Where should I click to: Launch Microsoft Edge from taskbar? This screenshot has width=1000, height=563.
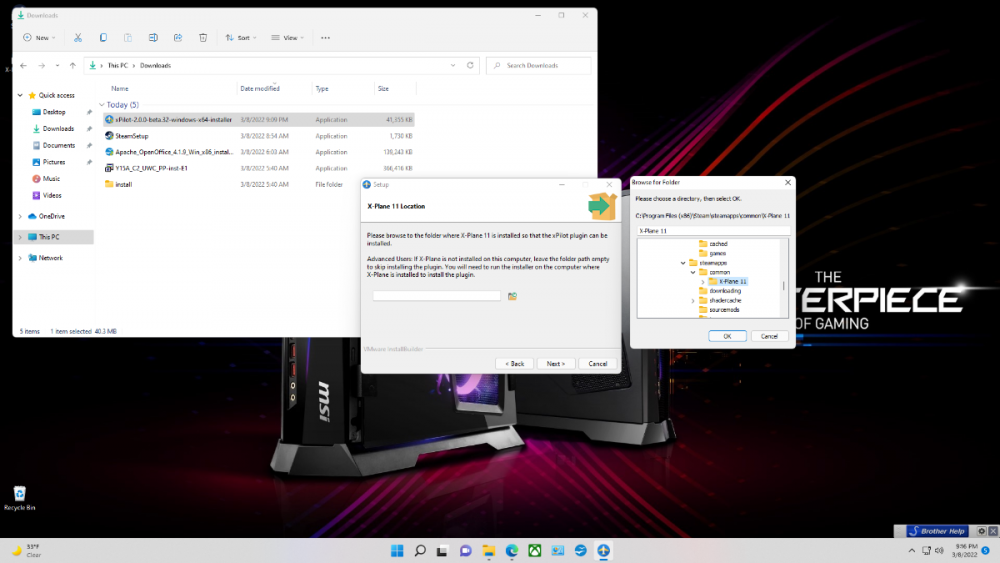pyautogui.click(x=511, y=550)
